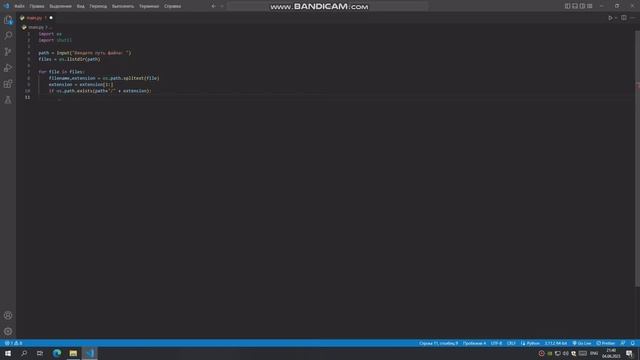Open errors and warnings count in status bar
The width and height of the screenshot is (640, 360).
13,343
